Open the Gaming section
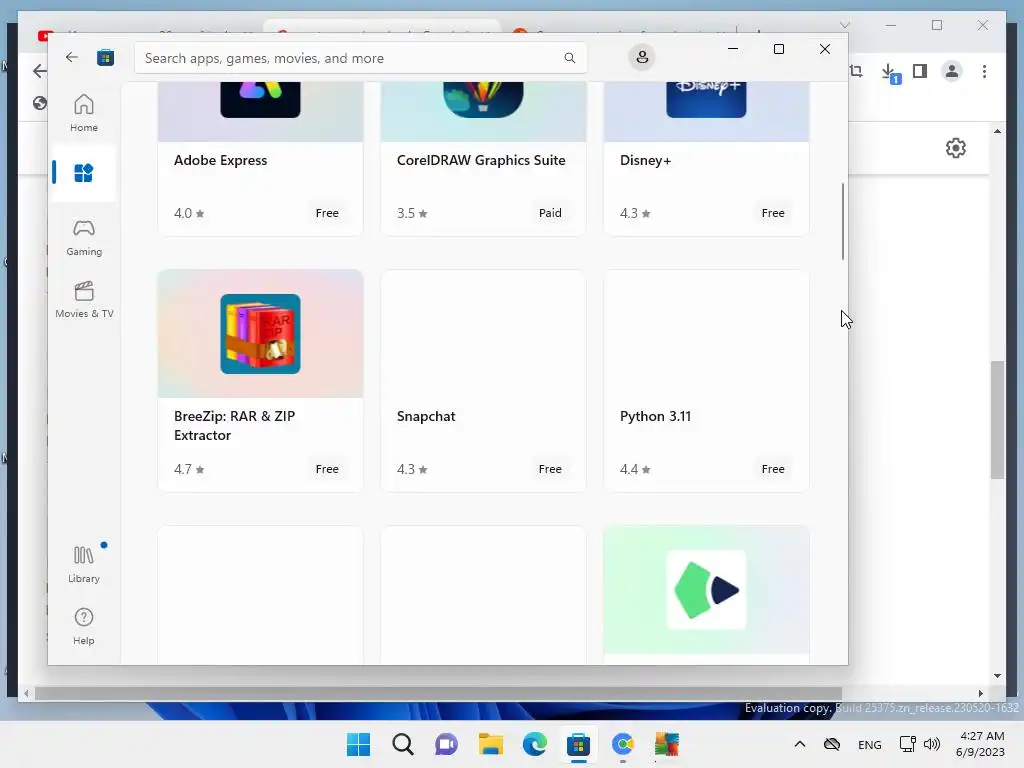Image resolution: width=1024 pixels, height=768 pixels. pos(84,237)
